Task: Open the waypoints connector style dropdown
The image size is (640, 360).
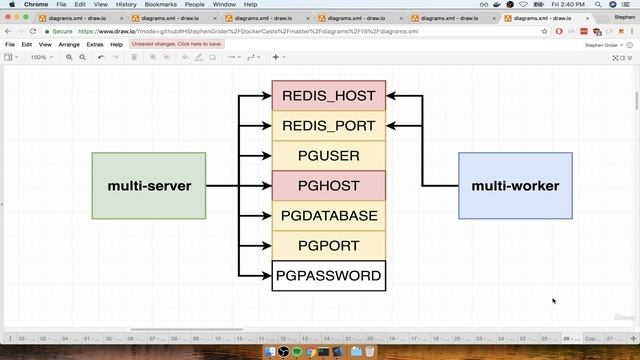Action: pyautogui.click(x=253, y=58)
